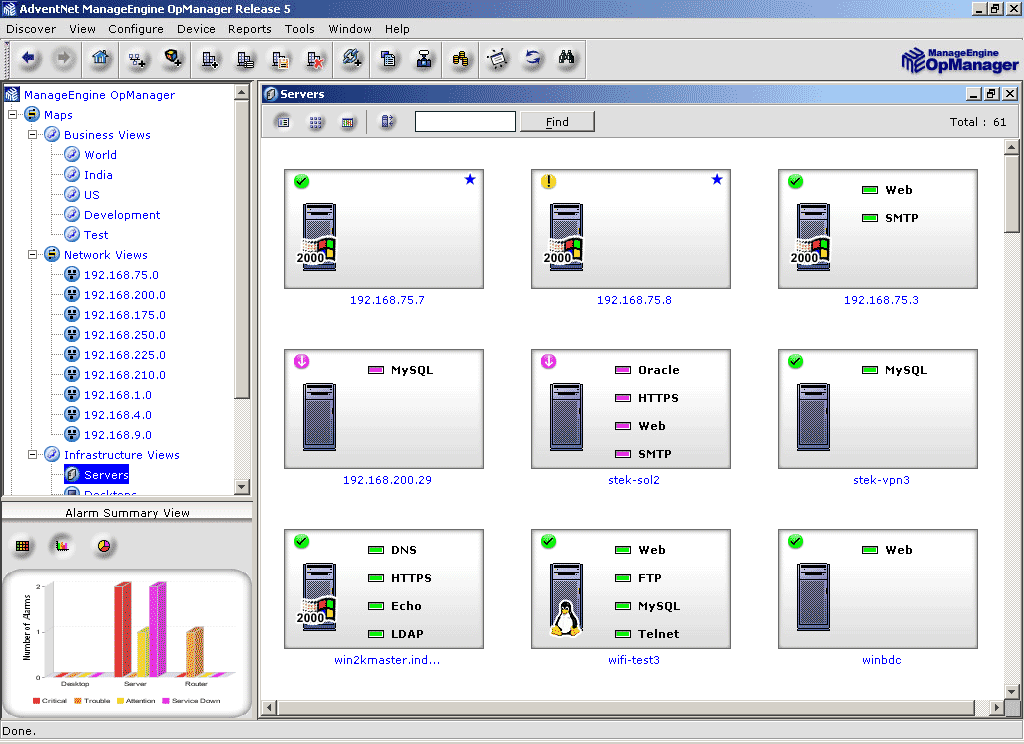Open the Configure menu
Screen dimensions: 1024x744
pyautogui.click(x=136, y=29)
